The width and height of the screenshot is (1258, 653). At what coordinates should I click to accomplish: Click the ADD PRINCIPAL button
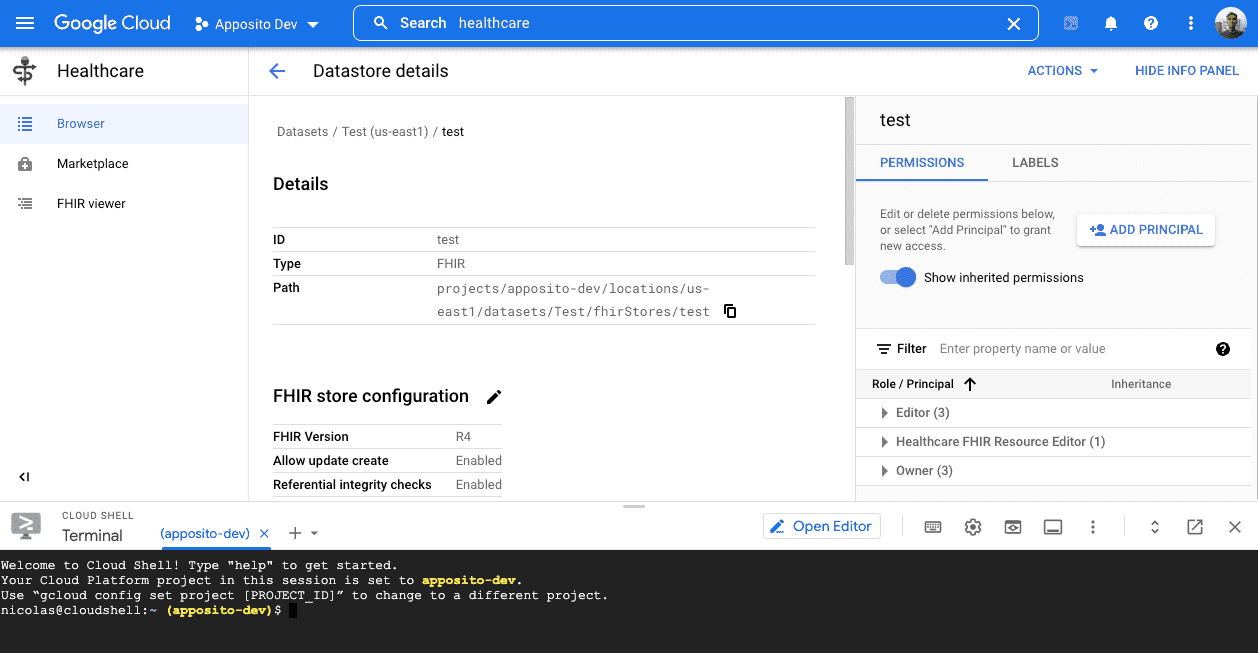tap(1145, 230)
